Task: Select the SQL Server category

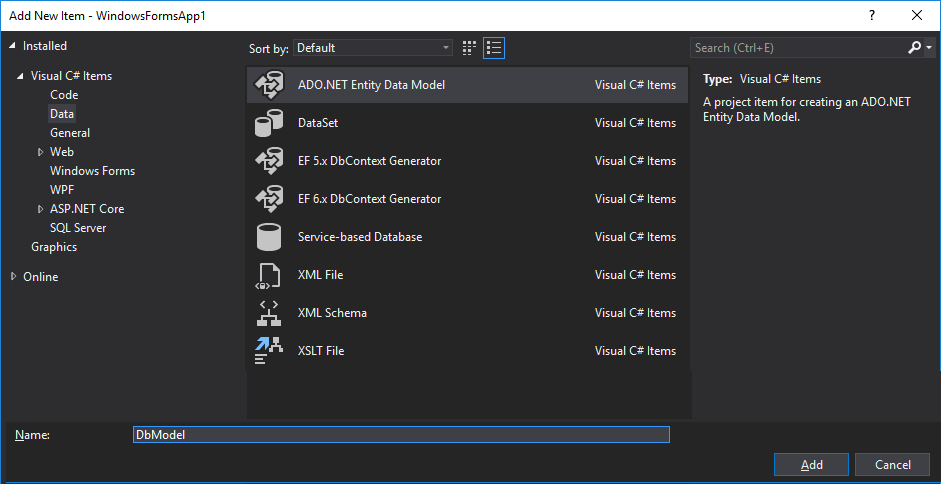Action: click(x=78, y=228)
